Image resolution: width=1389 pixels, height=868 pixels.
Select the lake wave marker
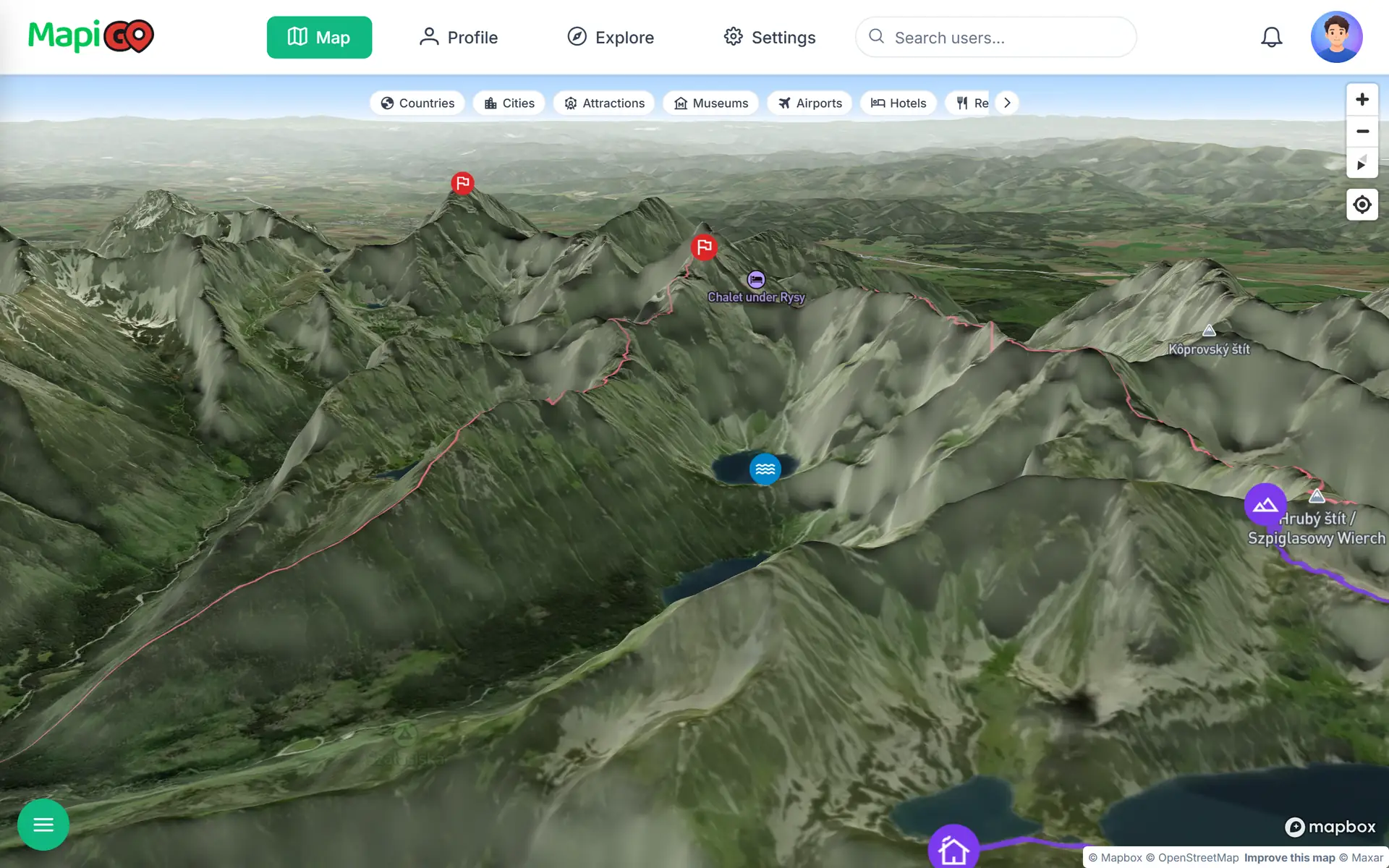click(x=765, y=469)
